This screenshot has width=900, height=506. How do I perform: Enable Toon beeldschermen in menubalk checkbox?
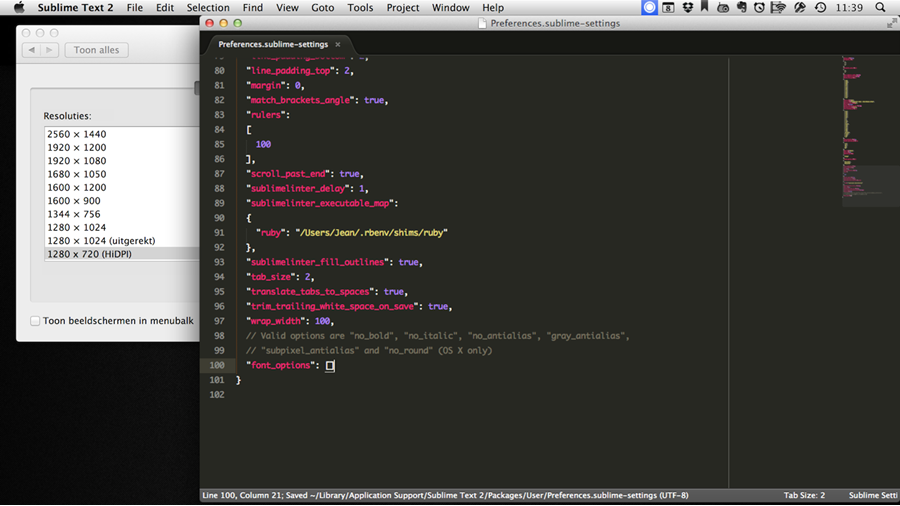pos(35,321)
